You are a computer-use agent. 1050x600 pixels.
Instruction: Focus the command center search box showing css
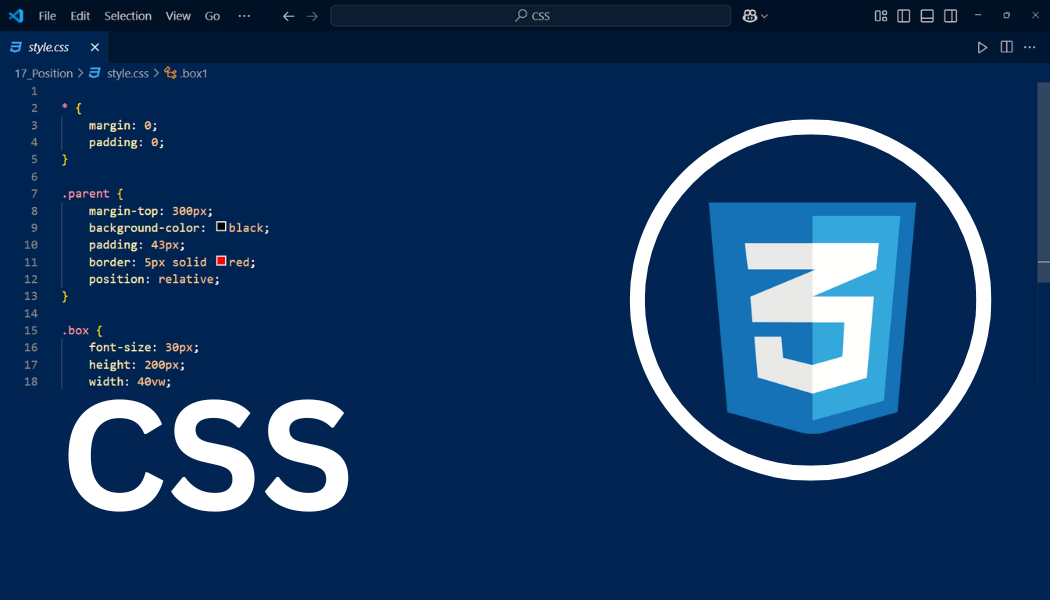click(530, 15)
